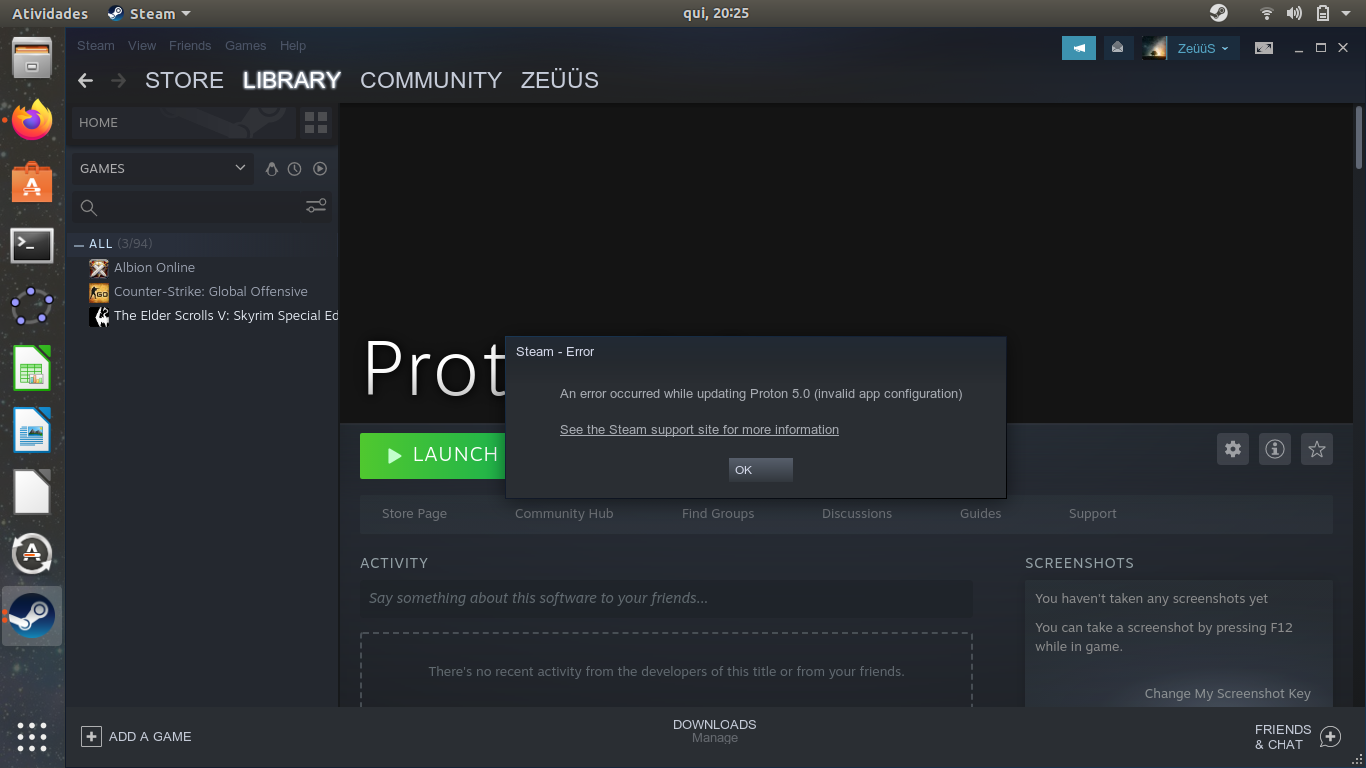Image resolution: width=1366 pixels, height=768 pixels.
Task: Click Change My Screenshot Key
Action: pyautogui.click(x=1227, y=694)
